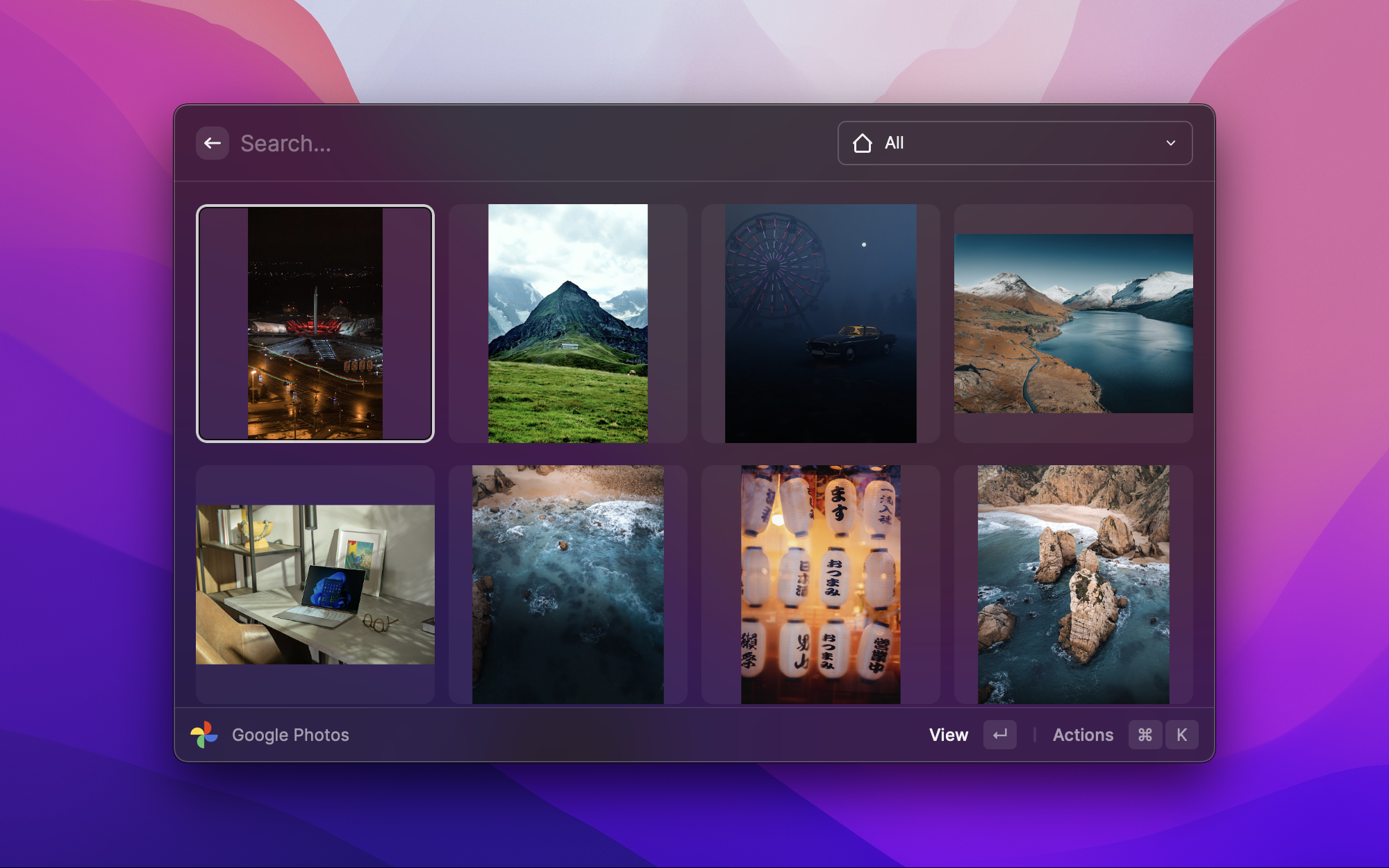This screenshot has height=868, width=1389.
Task: Open the Actions menu
Action: (x=1082, y=735)
